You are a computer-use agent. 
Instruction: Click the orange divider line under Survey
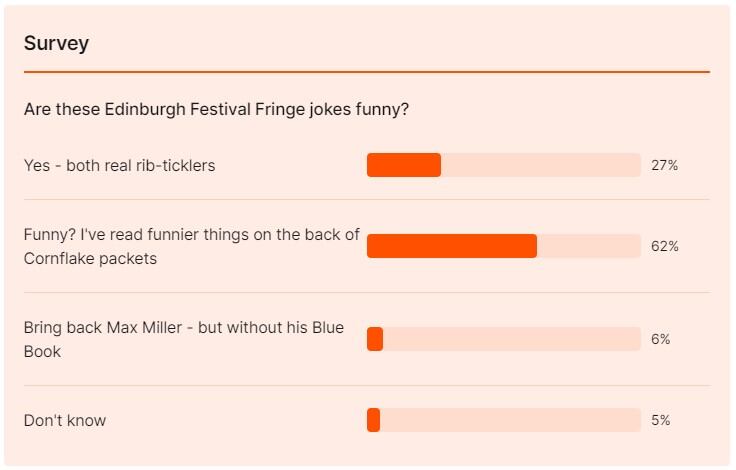click(366, 72)
